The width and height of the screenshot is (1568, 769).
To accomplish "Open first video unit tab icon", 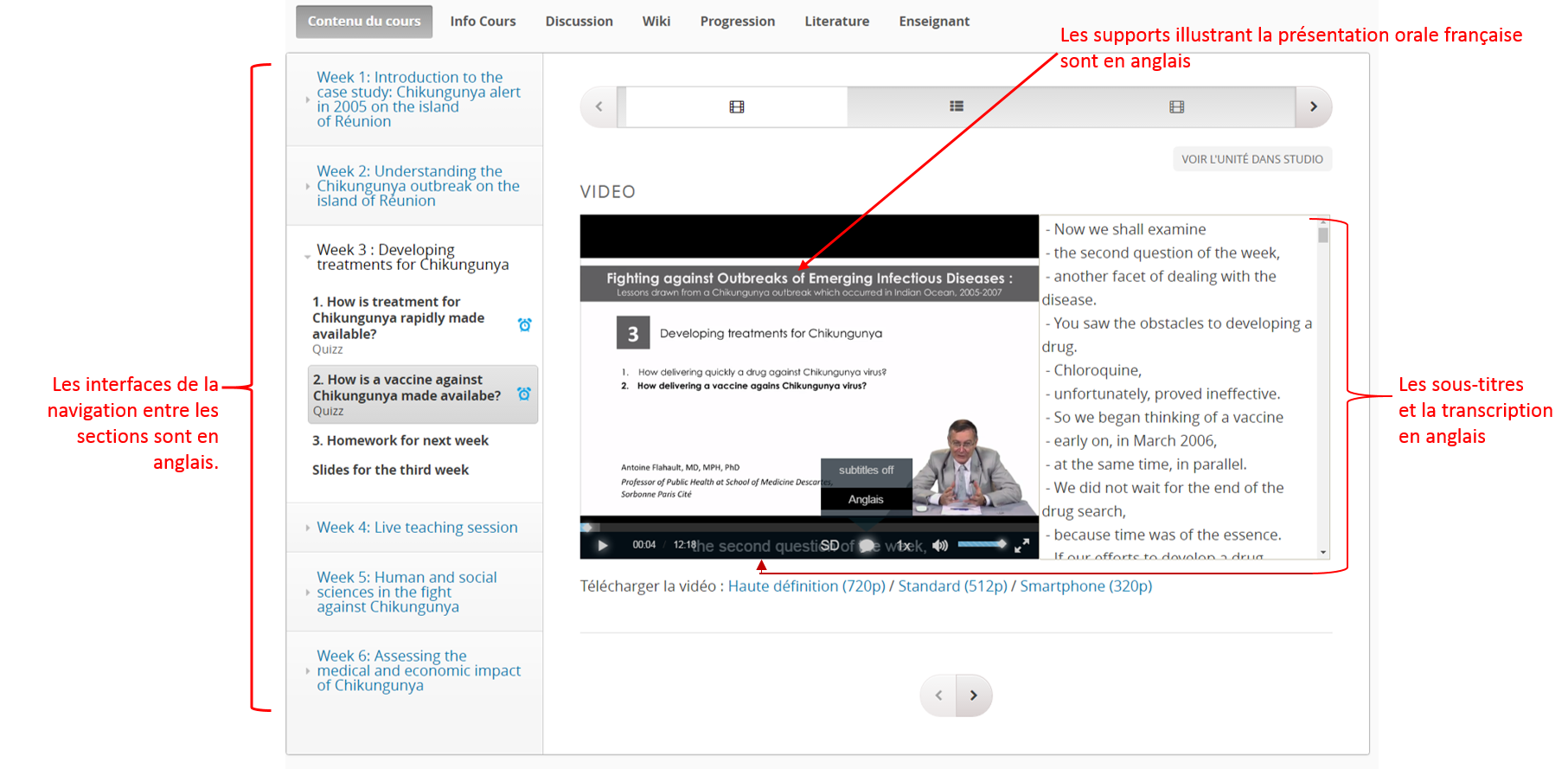I will [737, 106].
